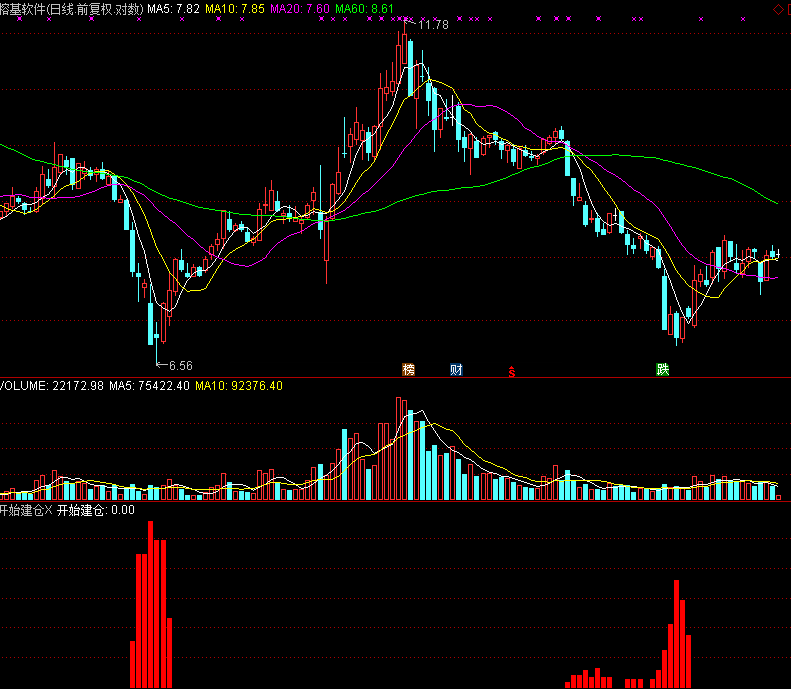Click the orange 榜 marker icon
This screenshot has height=689, width=791.
point(409,370)
